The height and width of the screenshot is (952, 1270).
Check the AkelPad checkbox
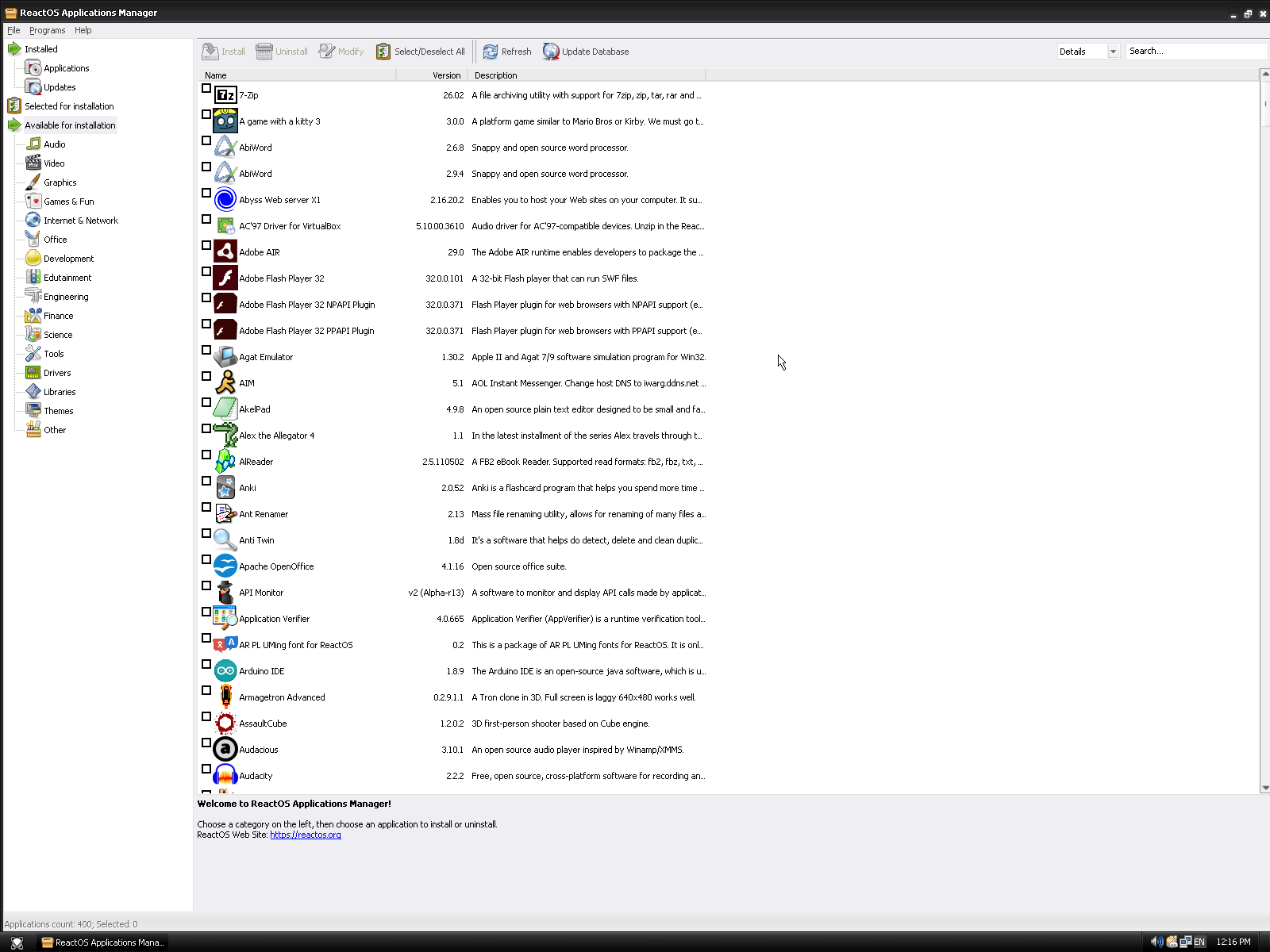(x=206, y=402)
